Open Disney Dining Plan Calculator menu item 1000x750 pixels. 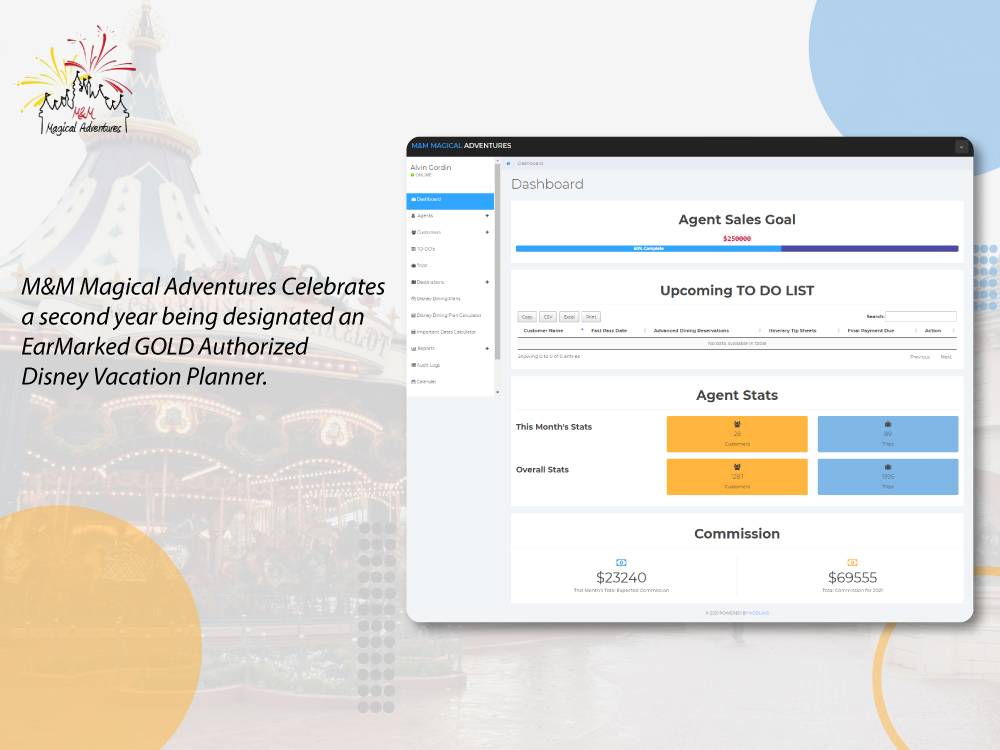pos(448,315)
